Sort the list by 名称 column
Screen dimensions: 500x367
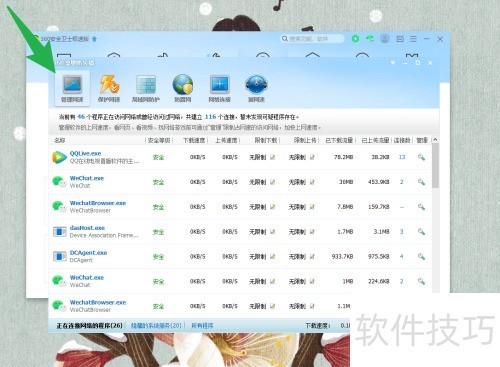60,140
